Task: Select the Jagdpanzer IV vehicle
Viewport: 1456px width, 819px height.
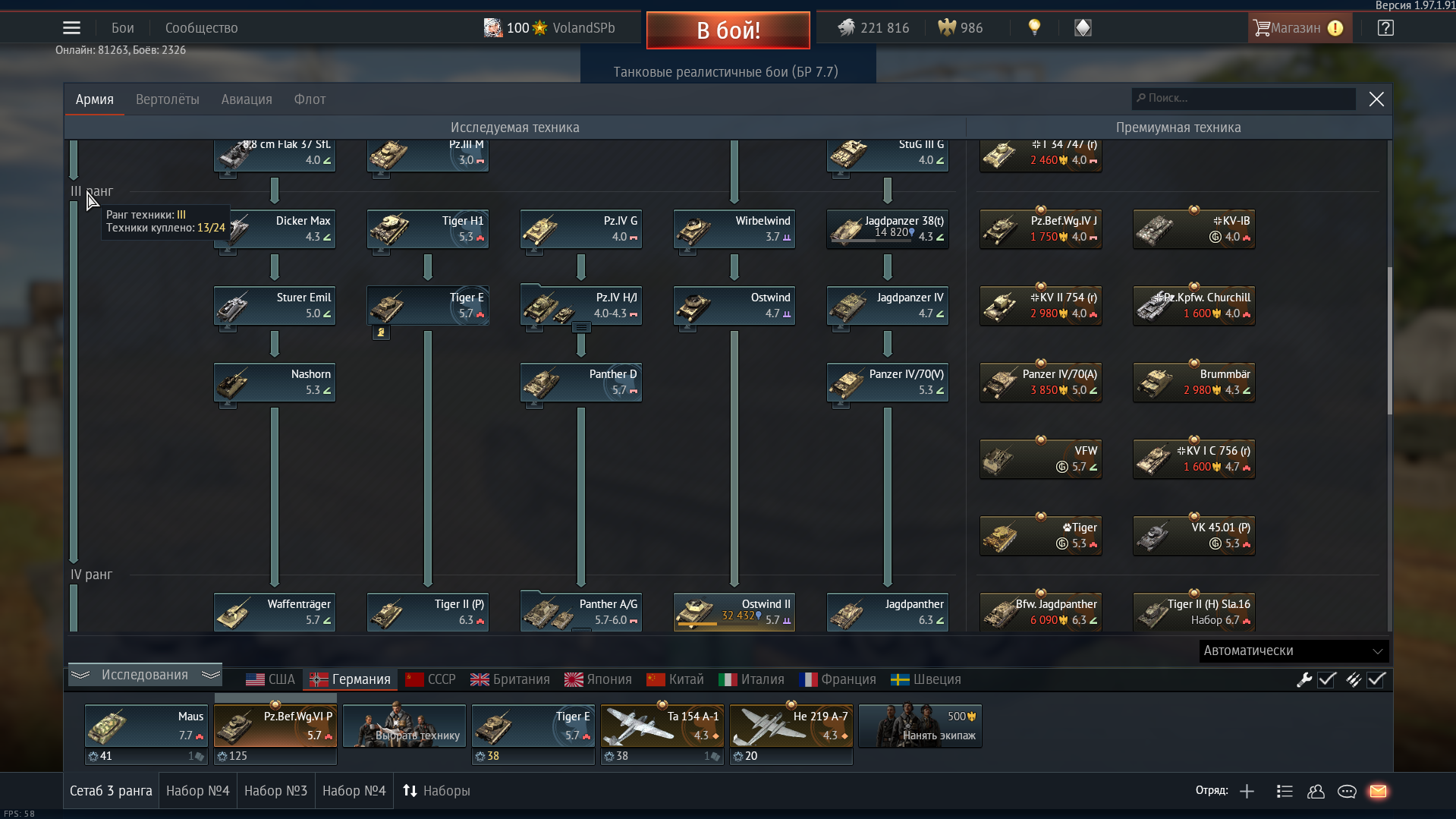Action: [x=888, y=305]
